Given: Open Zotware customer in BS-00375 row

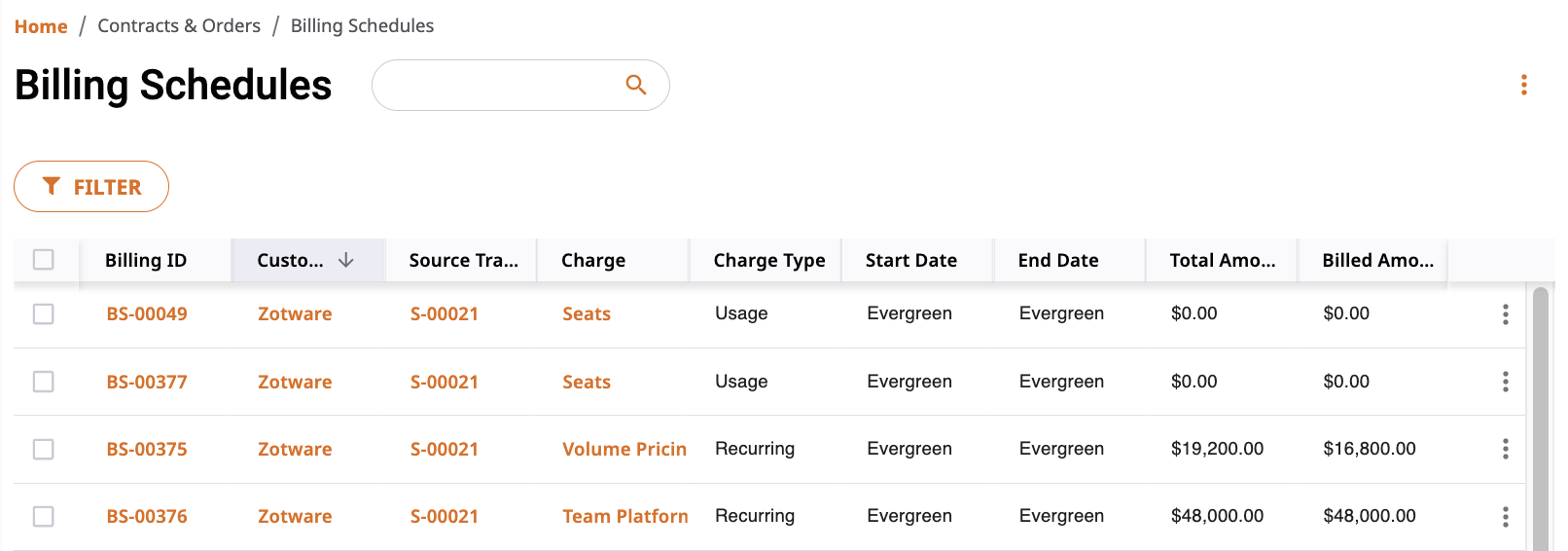Looking at the screenshot, I should pos(295,449).
